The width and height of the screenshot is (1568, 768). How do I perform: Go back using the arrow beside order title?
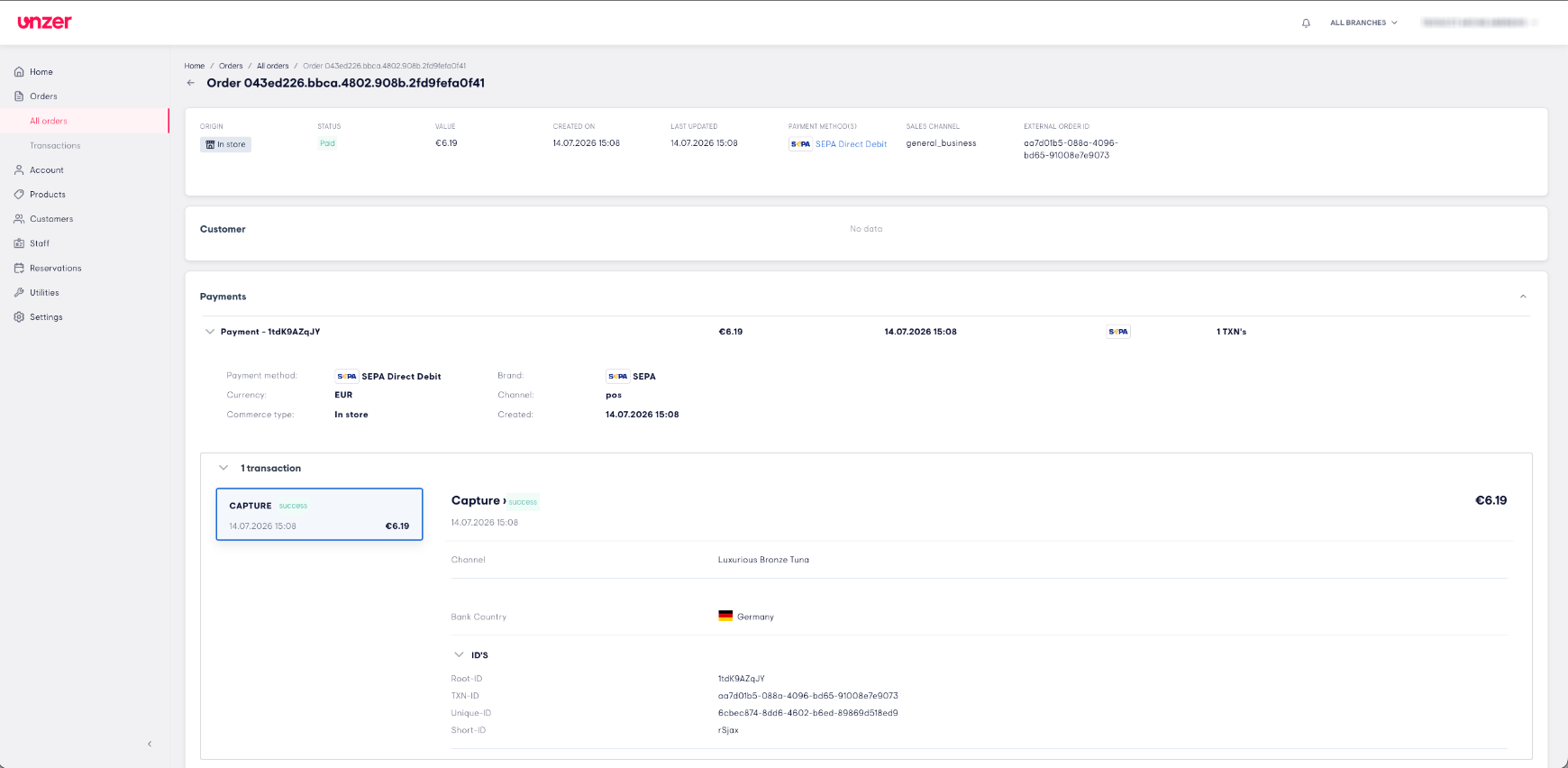[190, 83]
